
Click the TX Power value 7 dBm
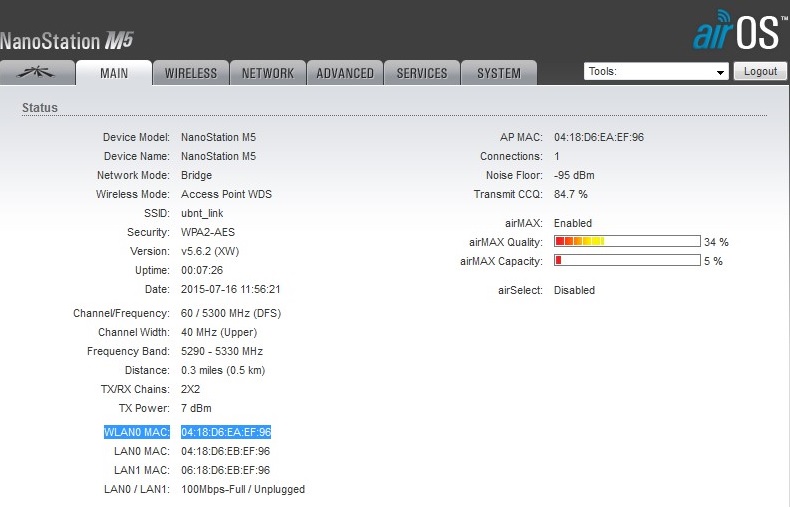196,408
